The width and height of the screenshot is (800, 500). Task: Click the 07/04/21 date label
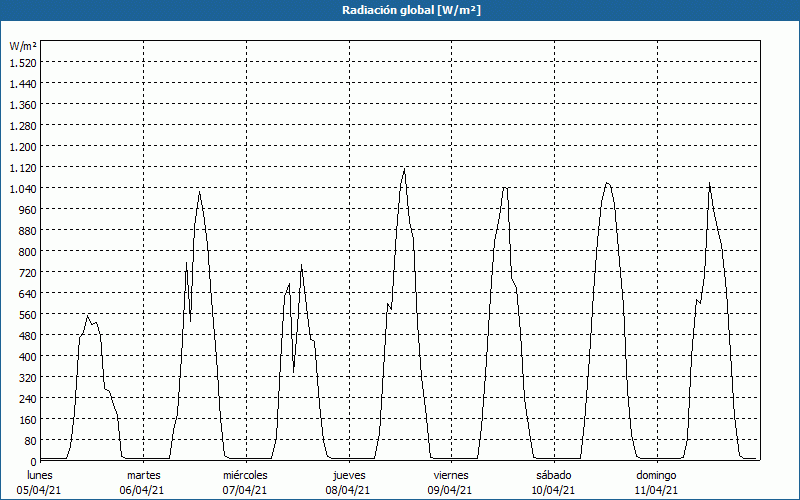point(245,490)
